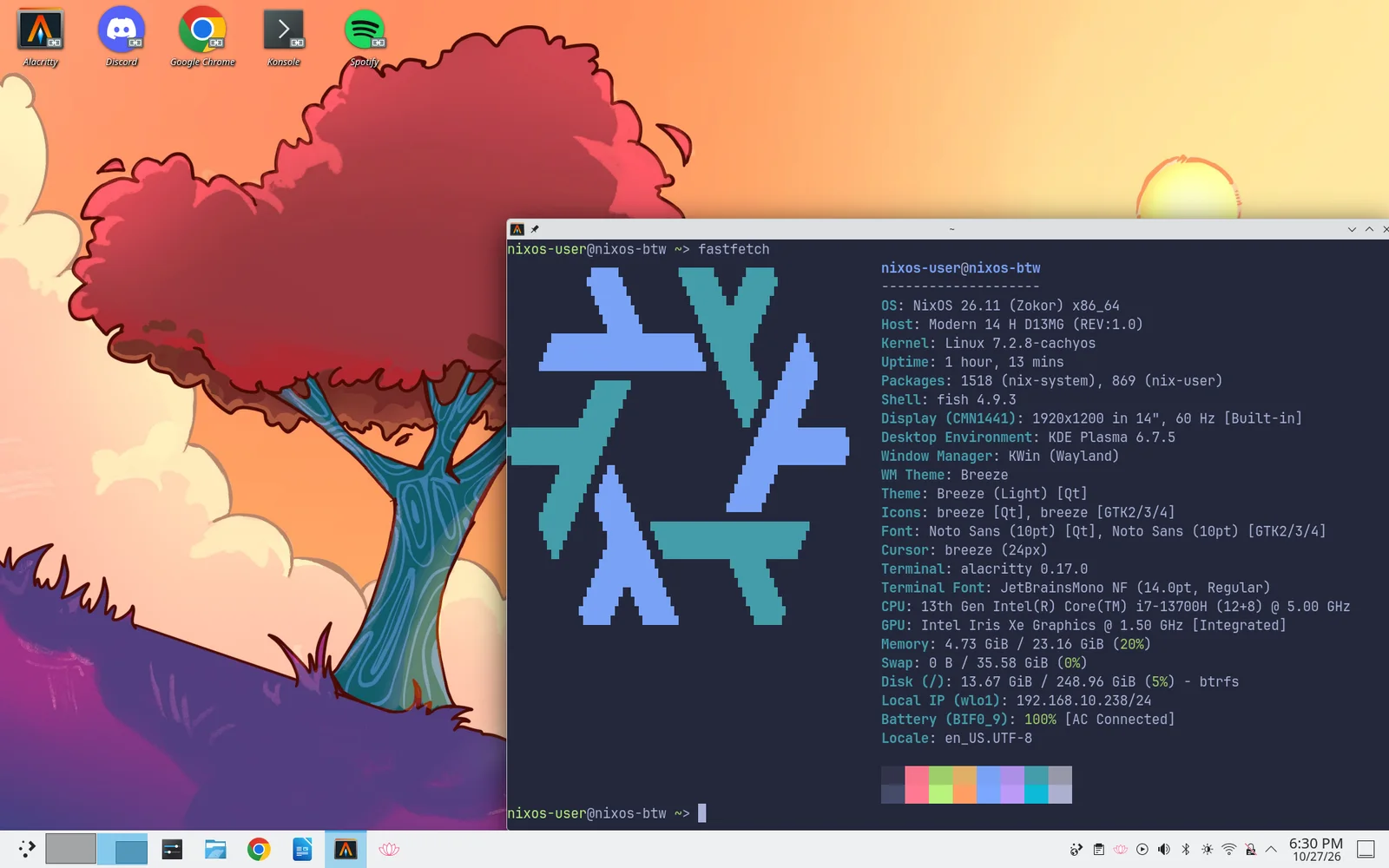Open the display brightness tray icon
This screenshot has height=868, width=1389.
[x=1207, y=850]
